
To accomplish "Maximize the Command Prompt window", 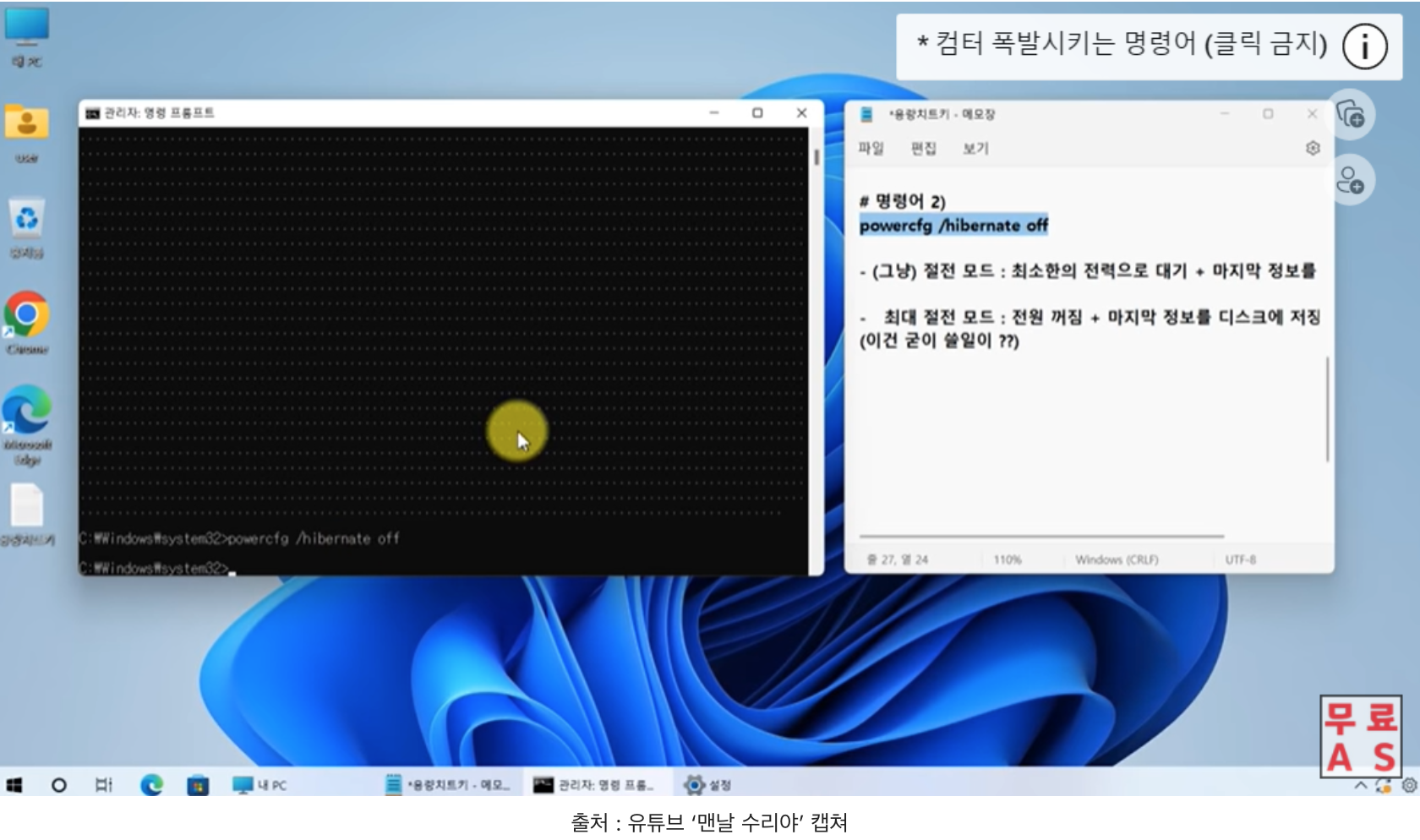I will click(x=757, y=112).
